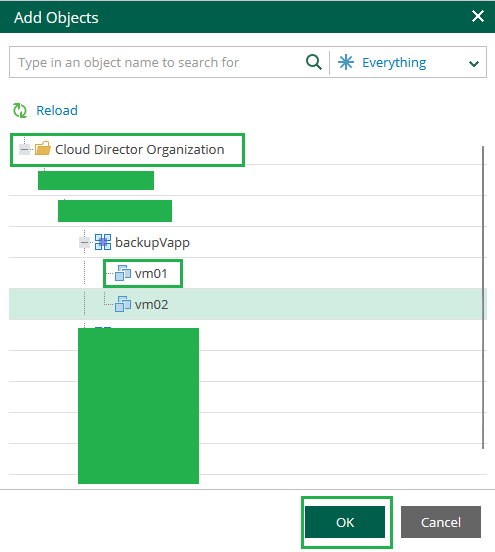
Task: Click the Cloud Director Organization folder icon
Action: point(43,148)
